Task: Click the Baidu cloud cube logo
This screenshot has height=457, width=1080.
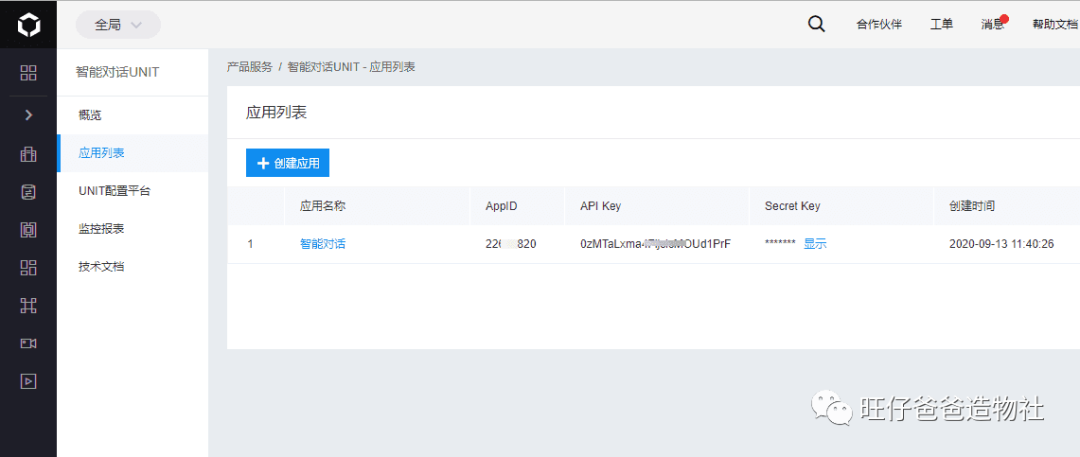Action: click(28, 25)
